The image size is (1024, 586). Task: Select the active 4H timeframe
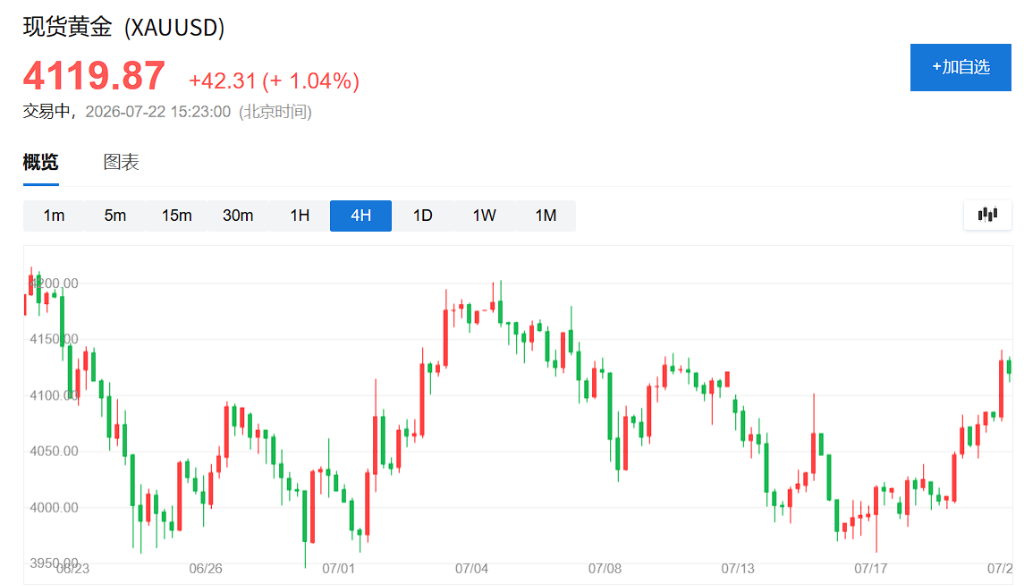point(361,216)
